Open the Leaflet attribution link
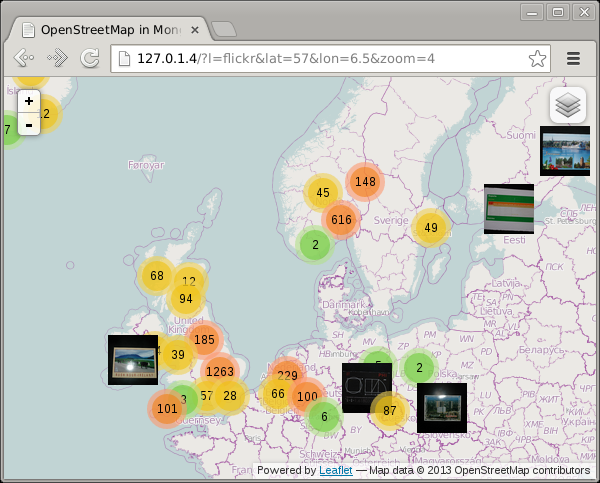The image size is (600, 483). (x=335, y=470)
